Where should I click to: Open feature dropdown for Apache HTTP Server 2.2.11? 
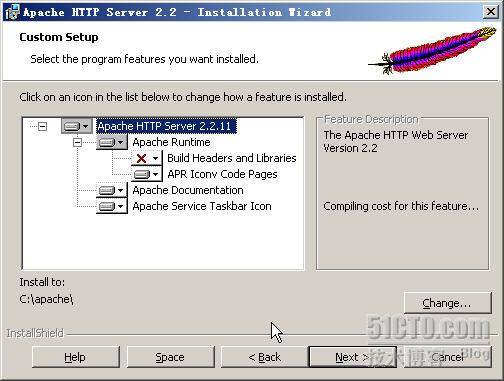point(77,126)
